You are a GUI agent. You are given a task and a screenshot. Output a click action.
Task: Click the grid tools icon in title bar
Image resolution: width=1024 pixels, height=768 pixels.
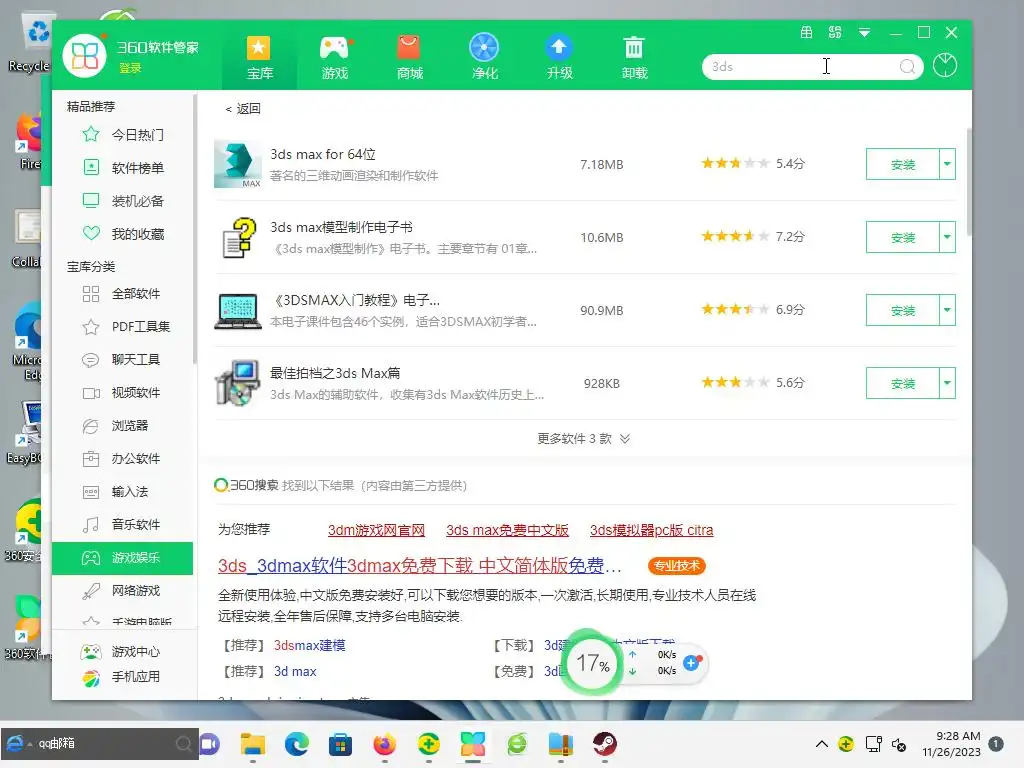807,32
